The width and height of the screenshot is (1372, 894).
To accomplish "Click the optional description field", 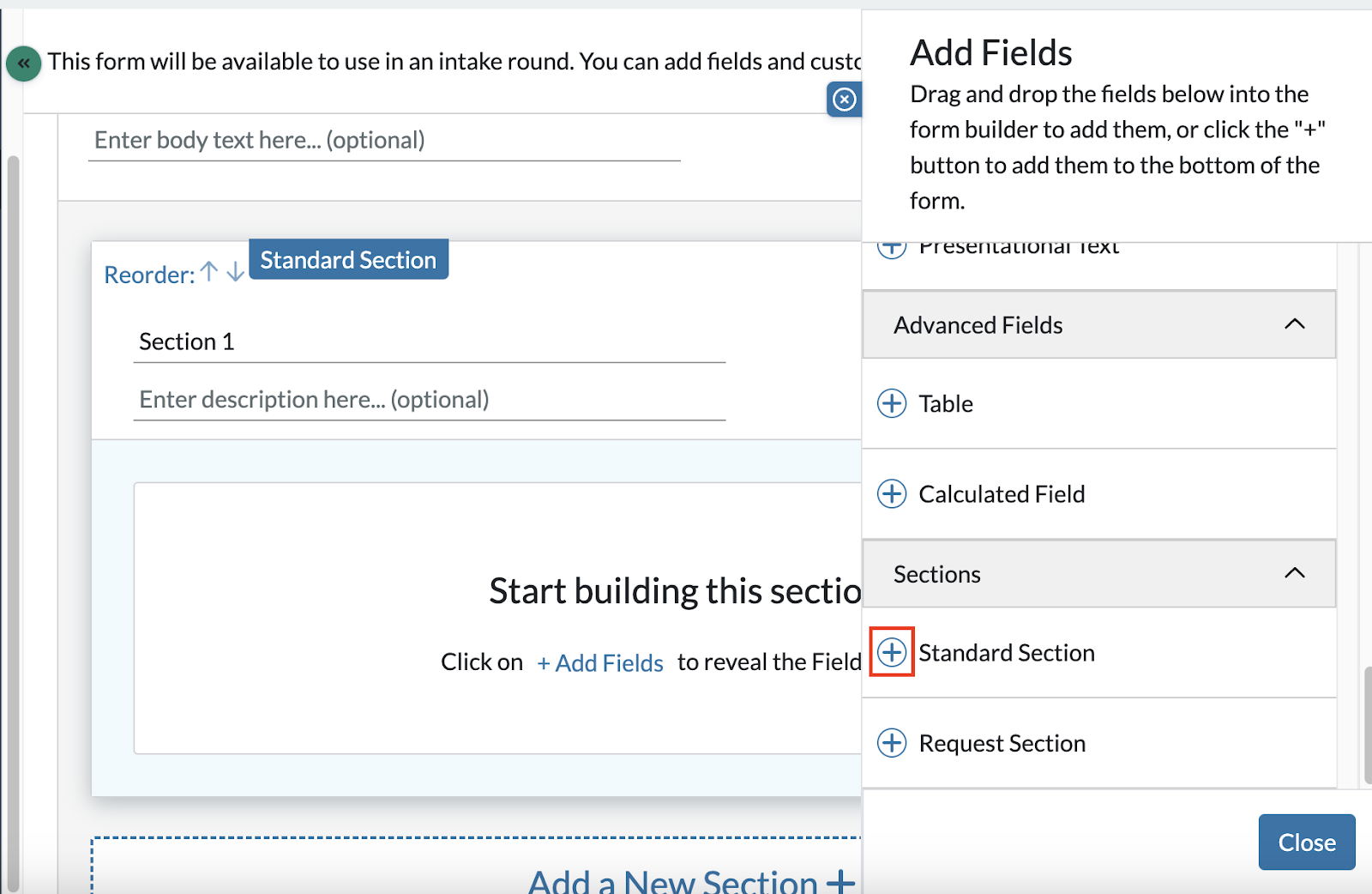I will click(429, 399).
